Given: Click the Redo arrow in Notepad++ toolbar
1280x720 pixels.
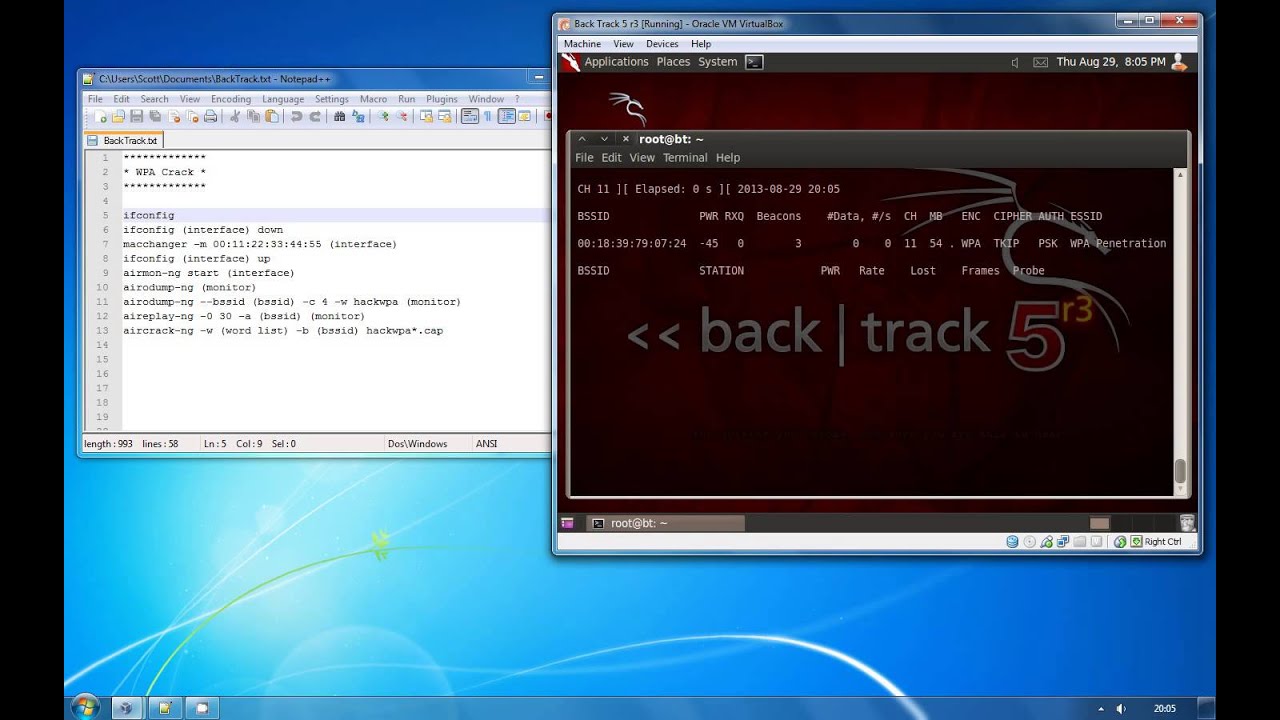Looking at the screenshot, I should 315,116.
